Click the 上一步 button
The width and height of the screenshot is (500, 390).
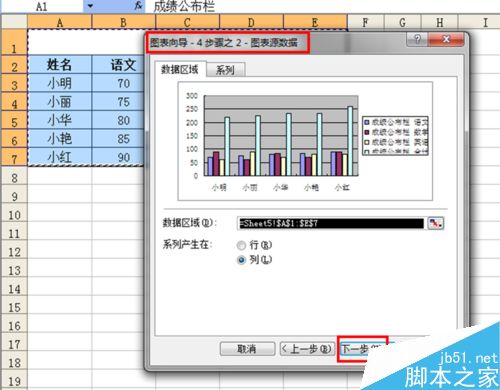307,349
